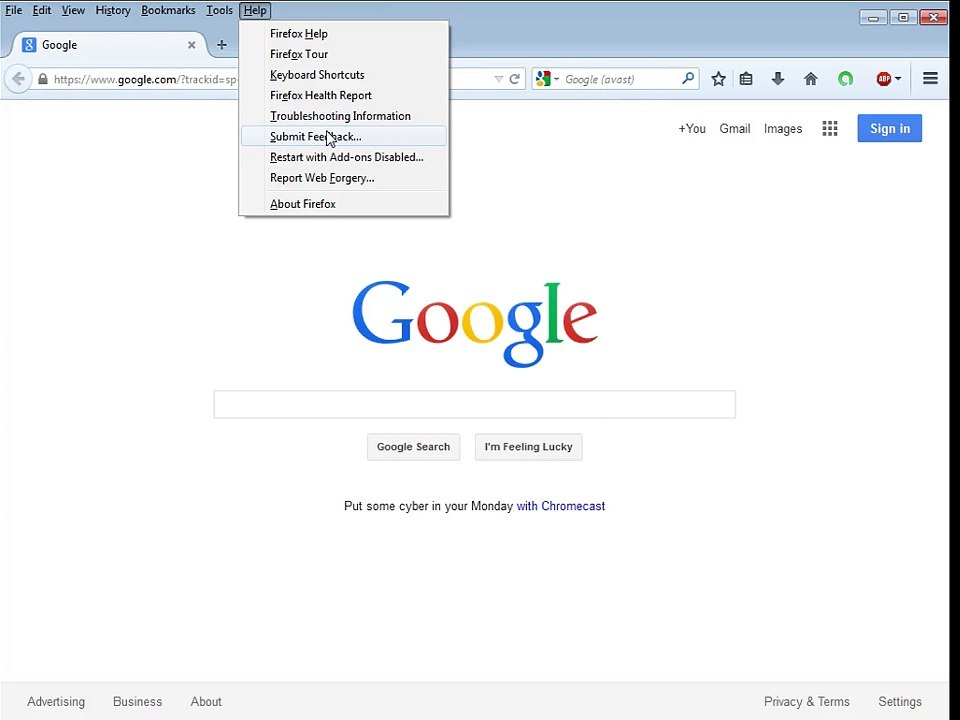Open Google apps grid icon
This screenshot has width=960, height=720.
[830, 129]
